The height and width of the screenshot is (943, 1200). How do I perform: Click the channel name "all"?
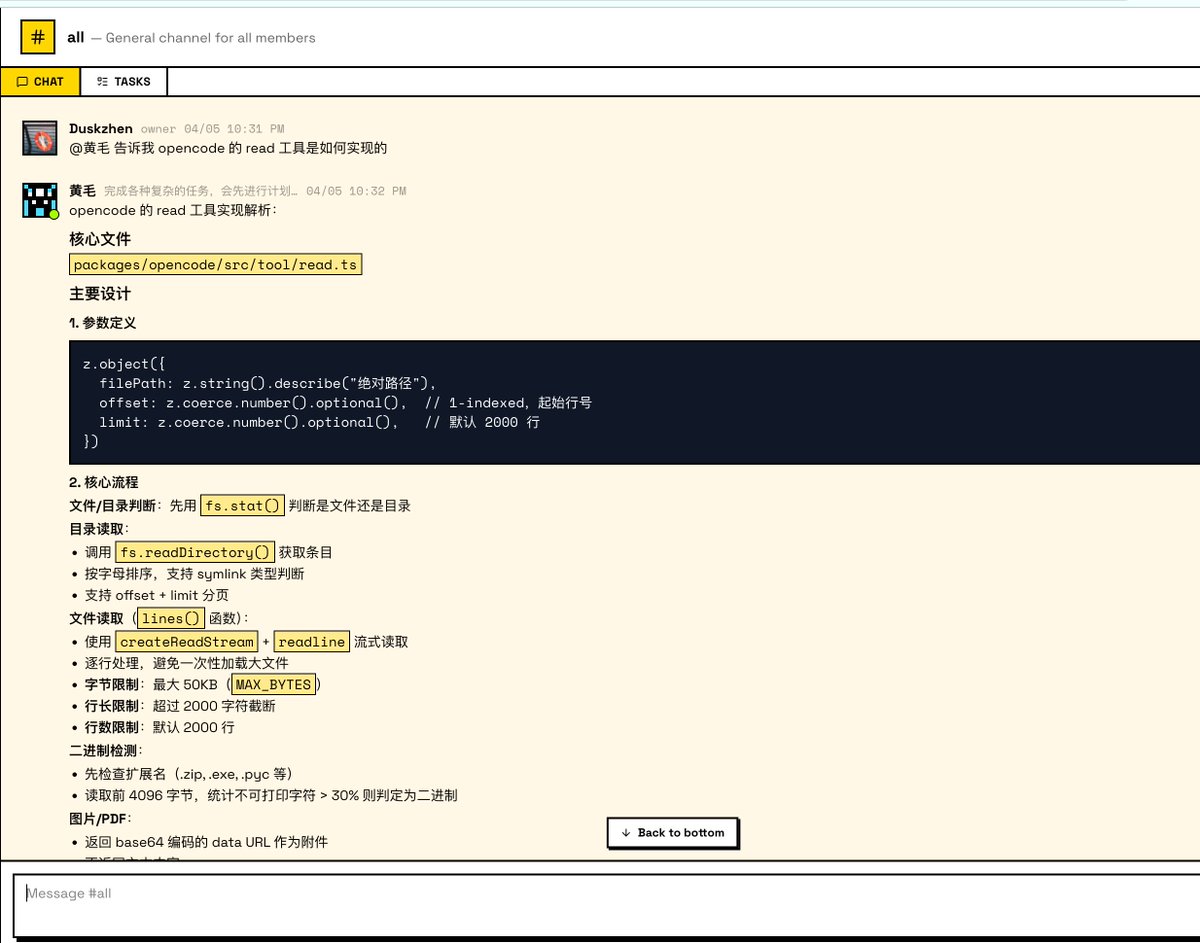tap(76, 38)
